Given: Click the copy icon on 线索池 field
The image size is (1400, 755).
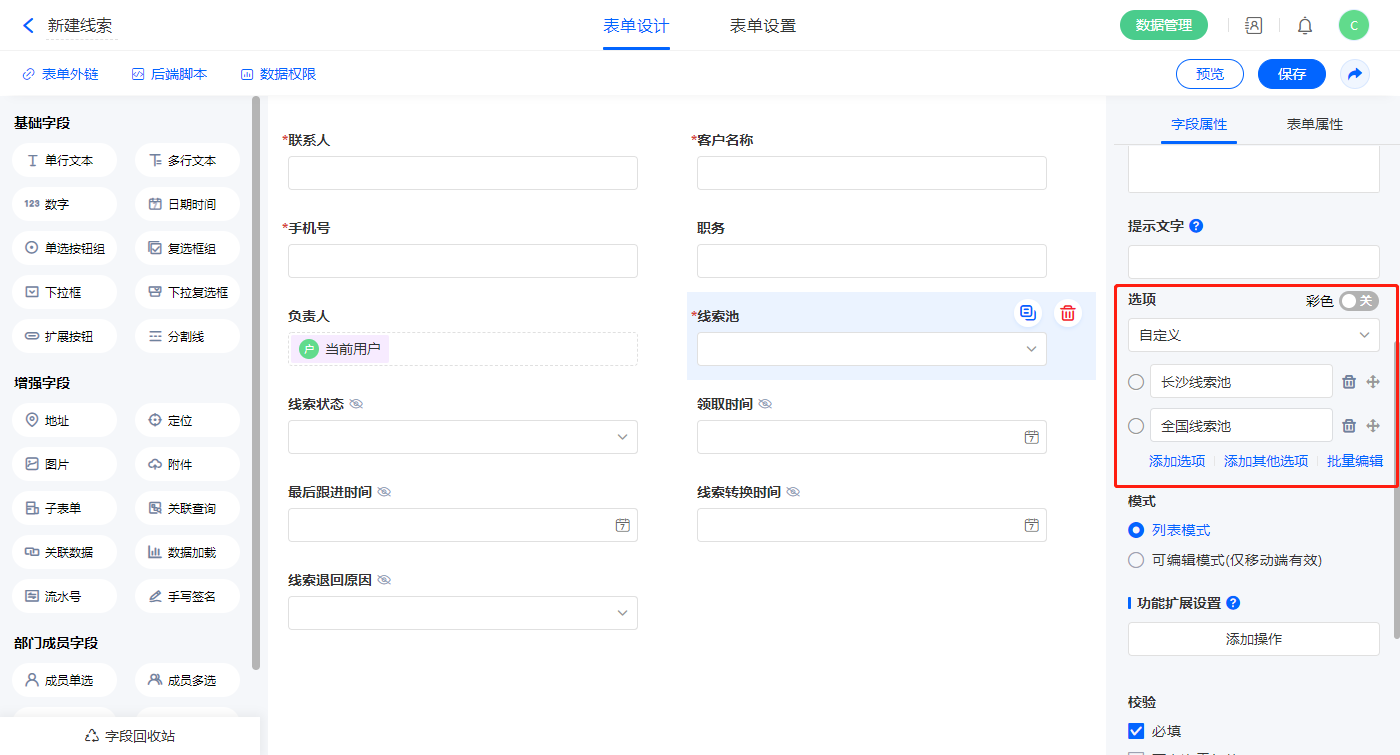Looking at the screenshot, I should coord(1027,313).
